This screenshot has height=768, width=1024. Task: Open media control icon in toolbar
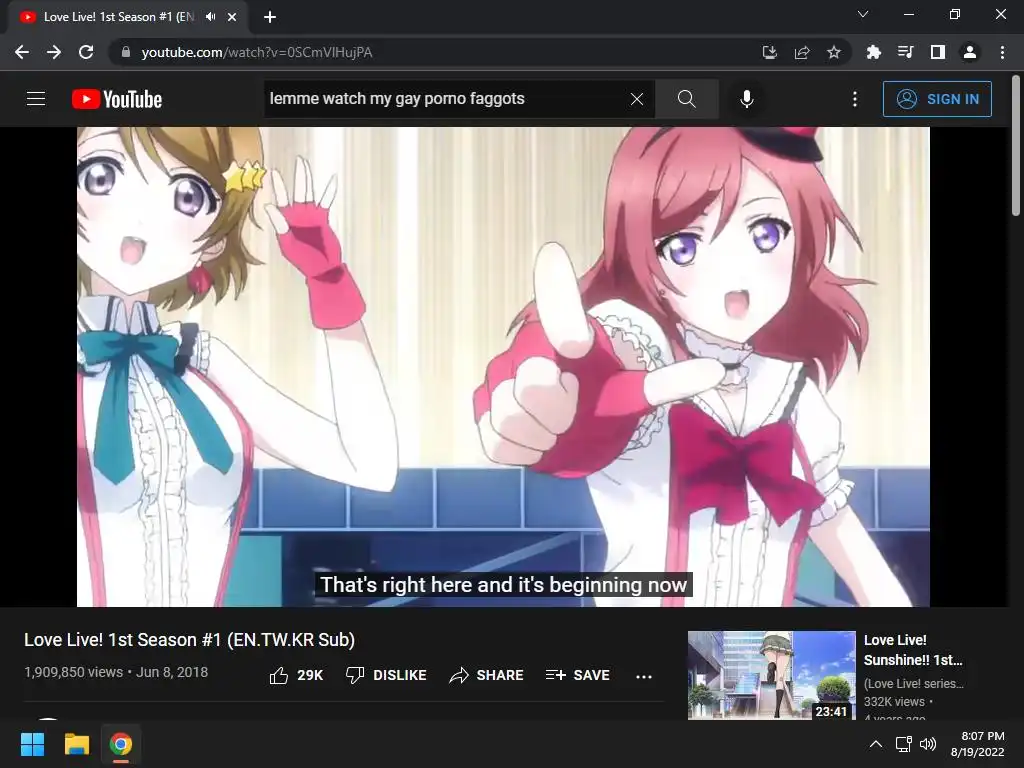906,52
